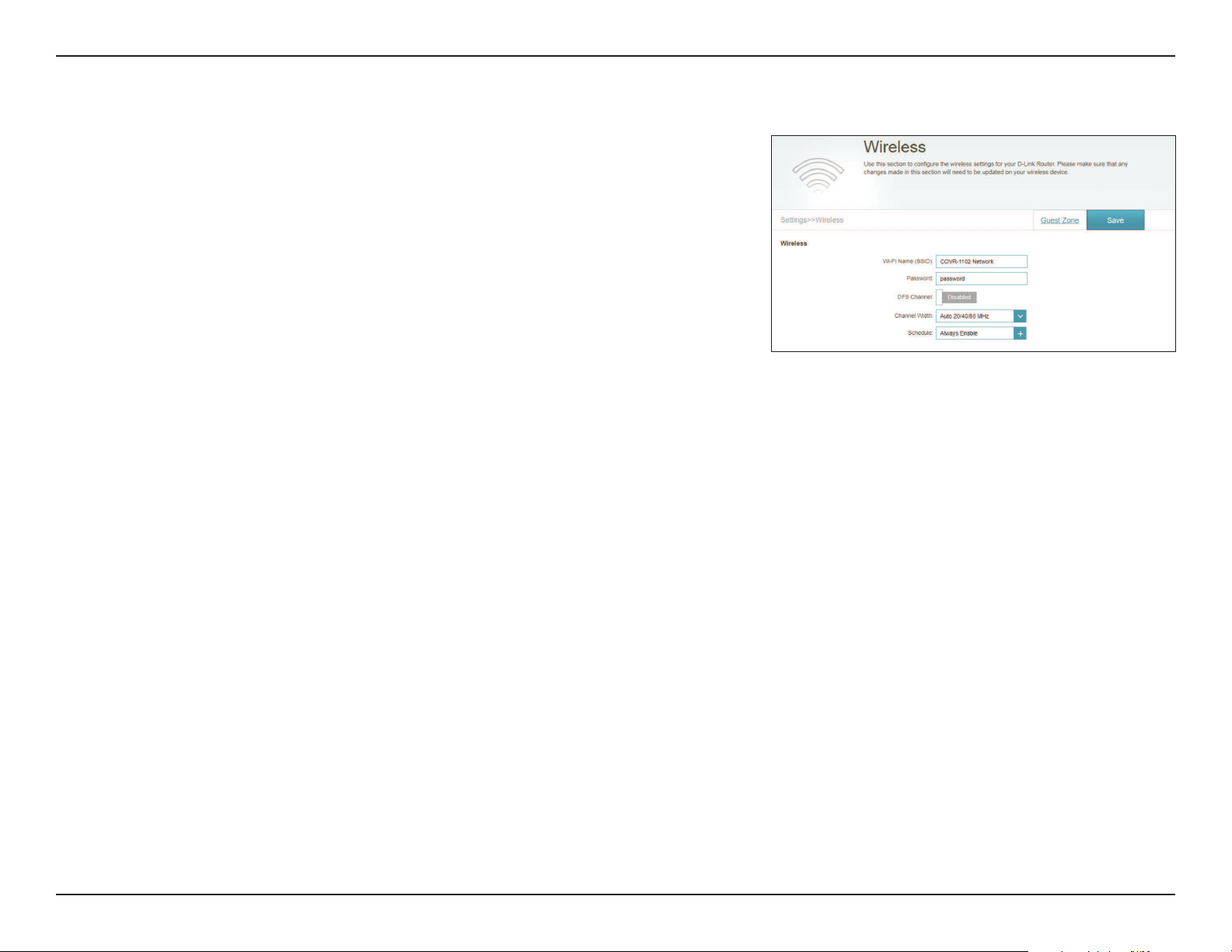
Task: Click the Wi-Fi signal icon
Action: click(x=818, y=176)
